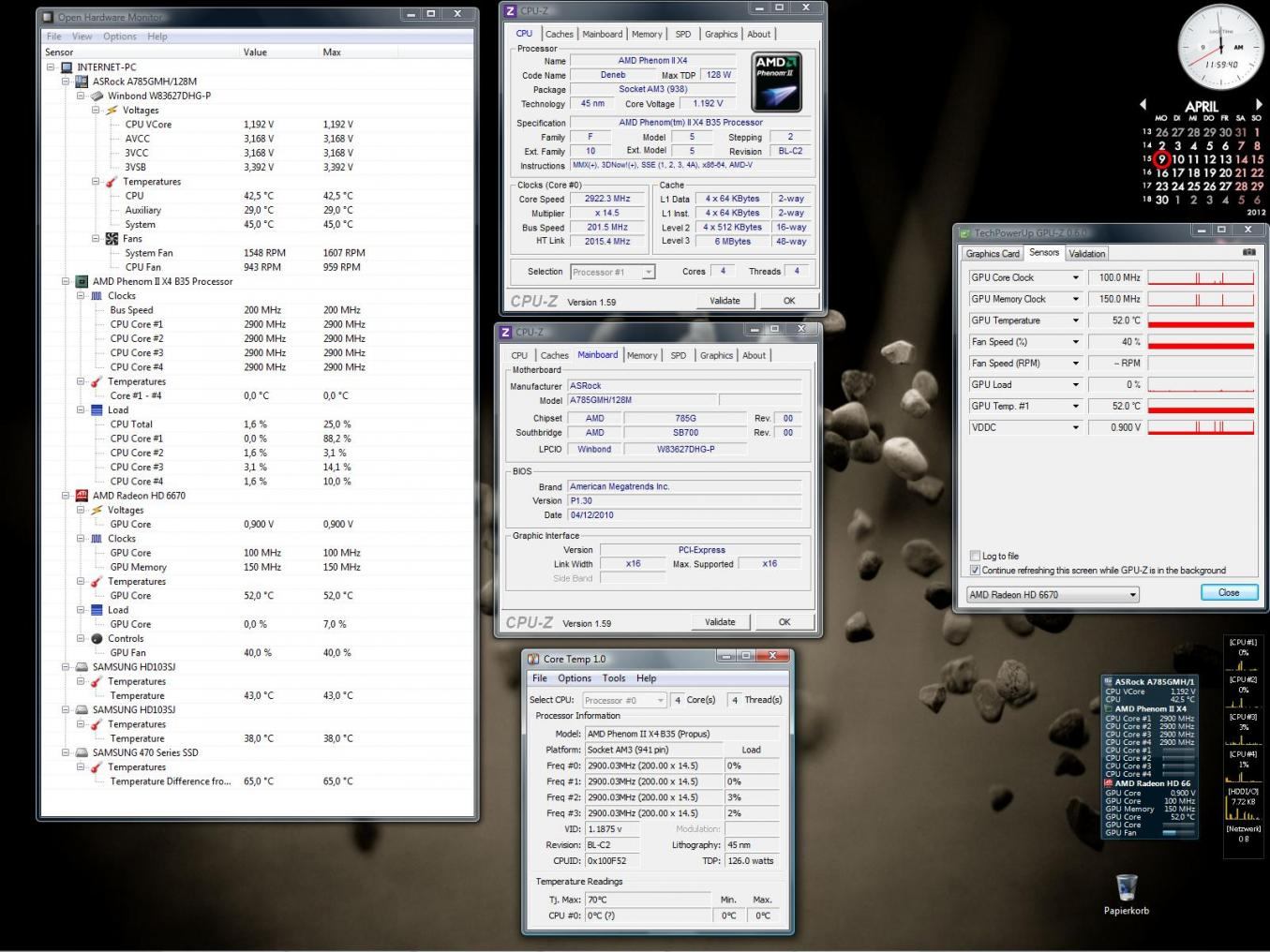
Task: Collapse the Clocks node under AMD Radeon HD 6670
Action: 81,539
